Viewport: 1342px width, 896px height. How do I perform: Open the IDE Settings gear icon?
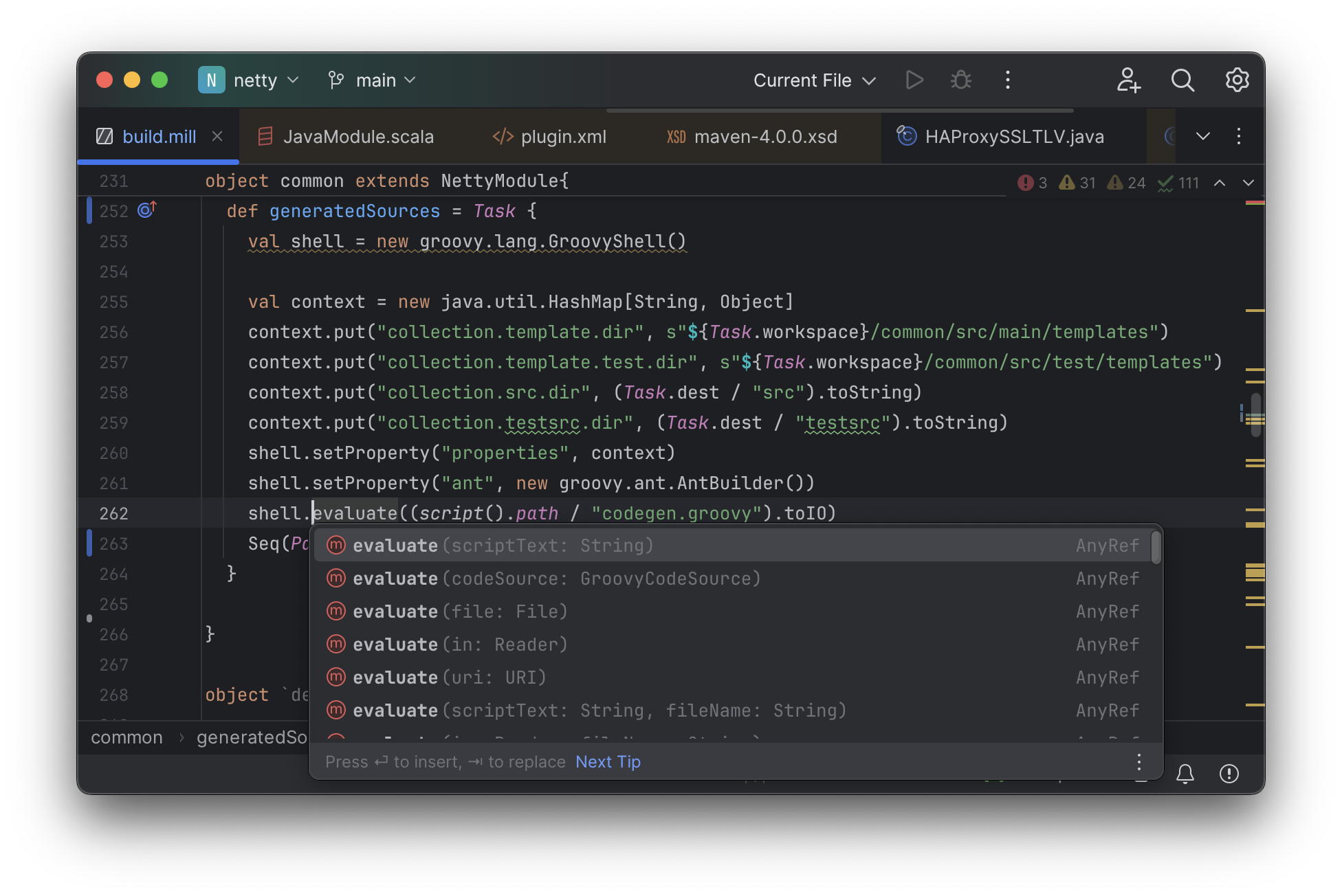tap(1237, 80)
